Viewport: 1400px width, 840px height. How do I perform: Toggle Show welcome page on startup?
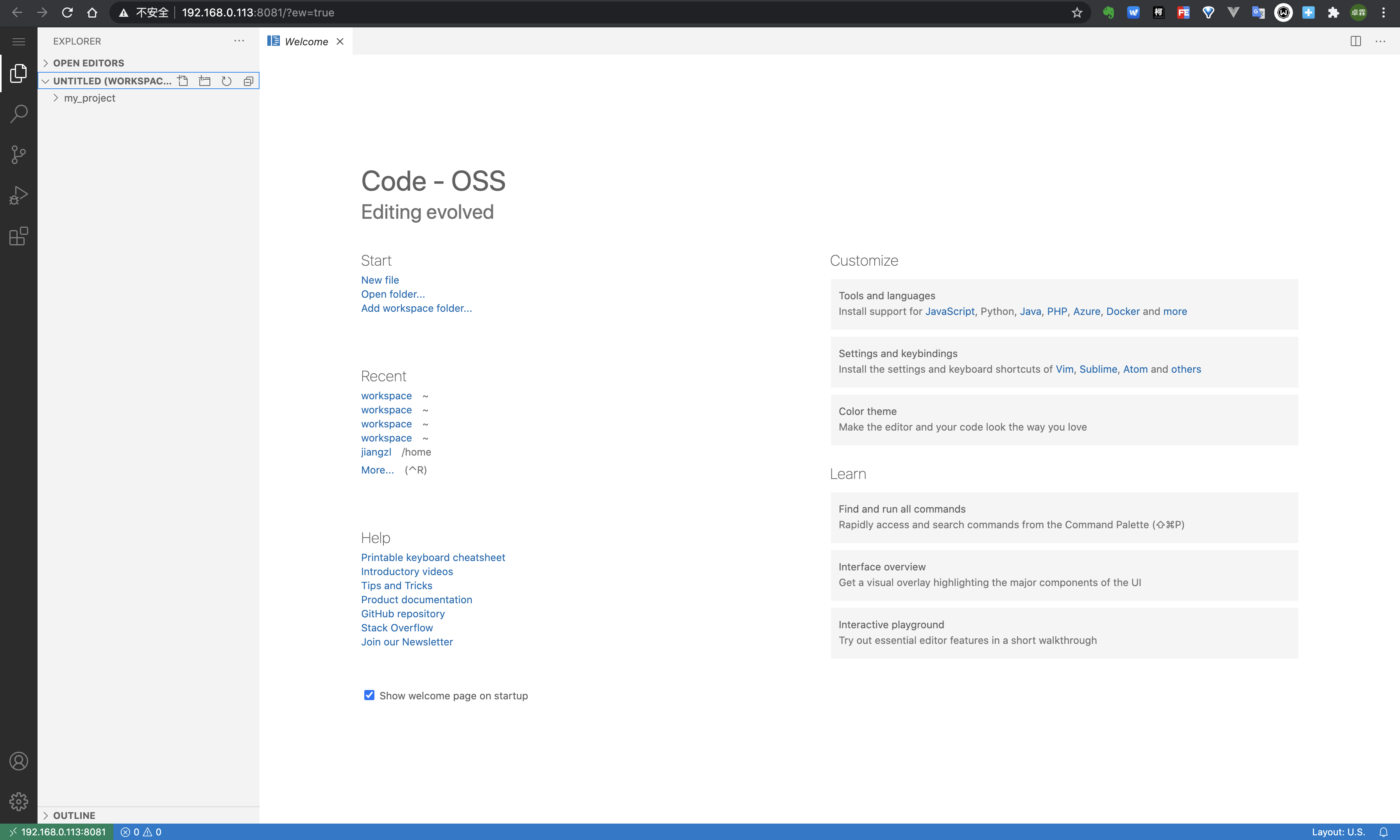[369, 695]
